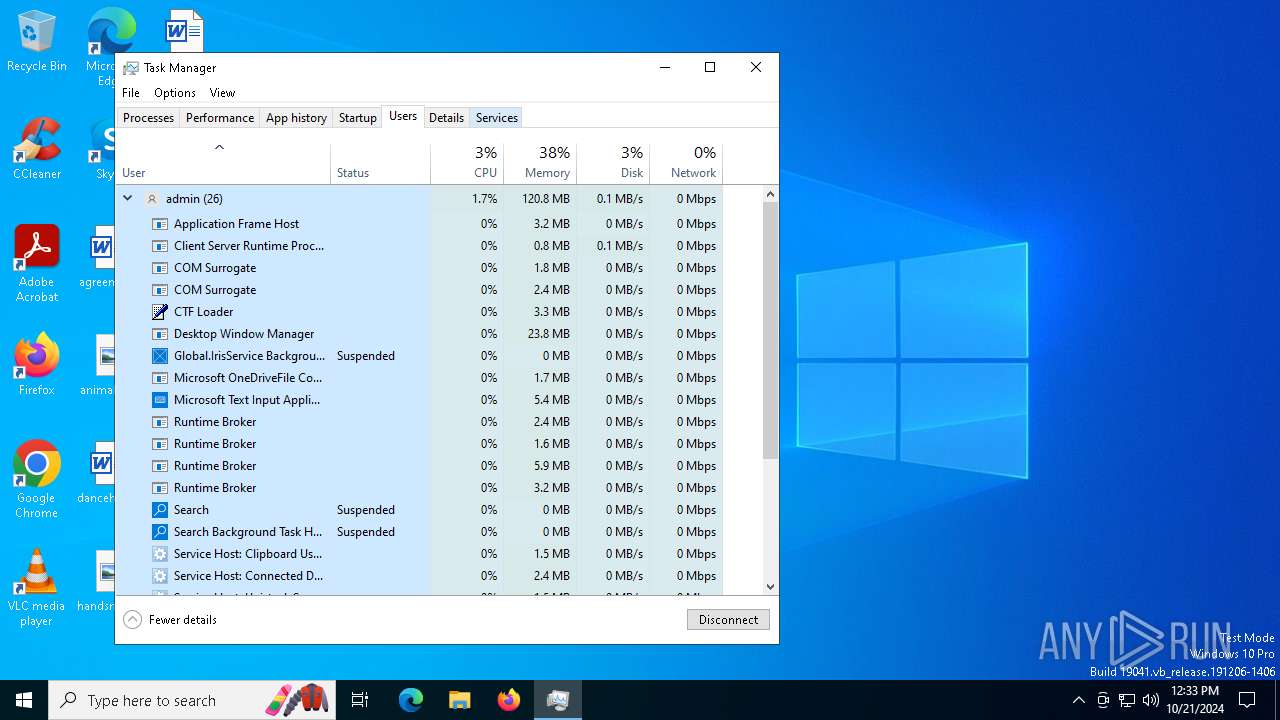Click the Microsoft Text Input Application icon
The width and height of the screenshot is (1280, 720).
(159, 400)
